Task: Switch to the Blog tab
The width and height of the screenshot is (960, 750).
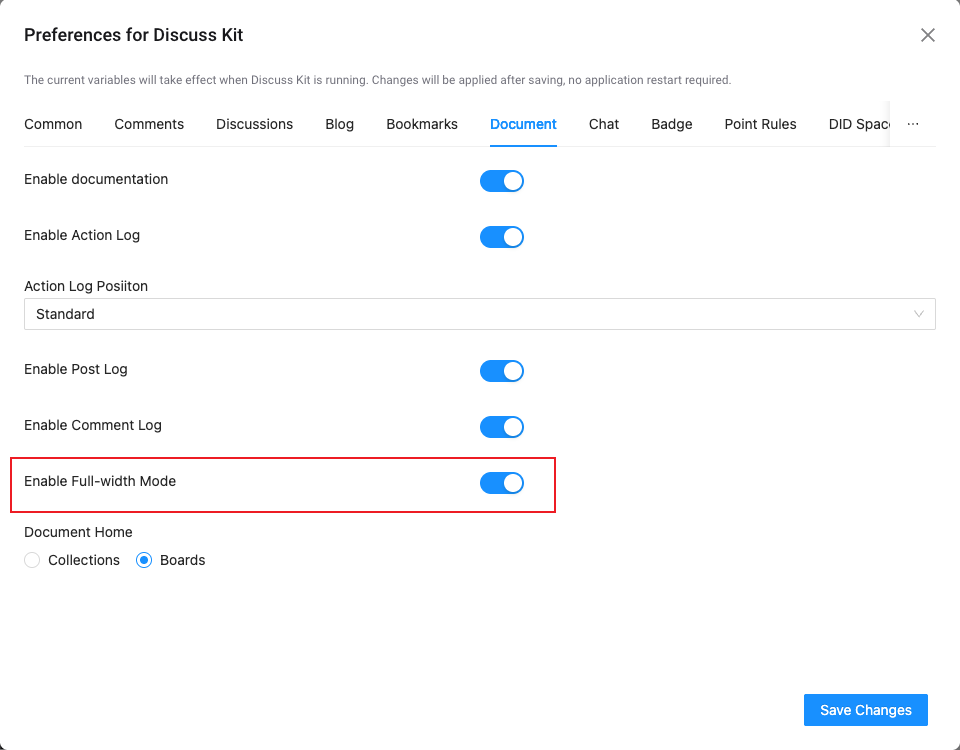Action: coord(339,124)
